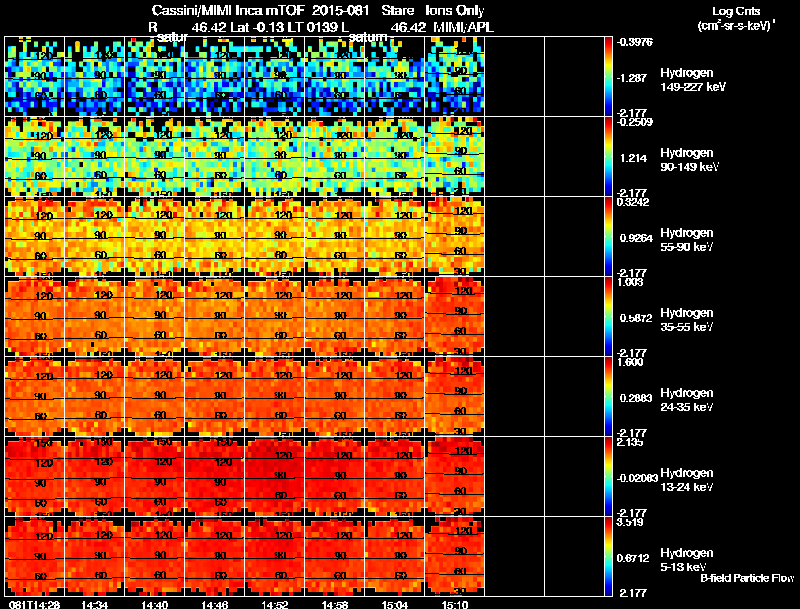This screenshot has height=609, width=800.
Task: Open the 35-55 keV image at 14:34
Action: (x=94, y=317)
